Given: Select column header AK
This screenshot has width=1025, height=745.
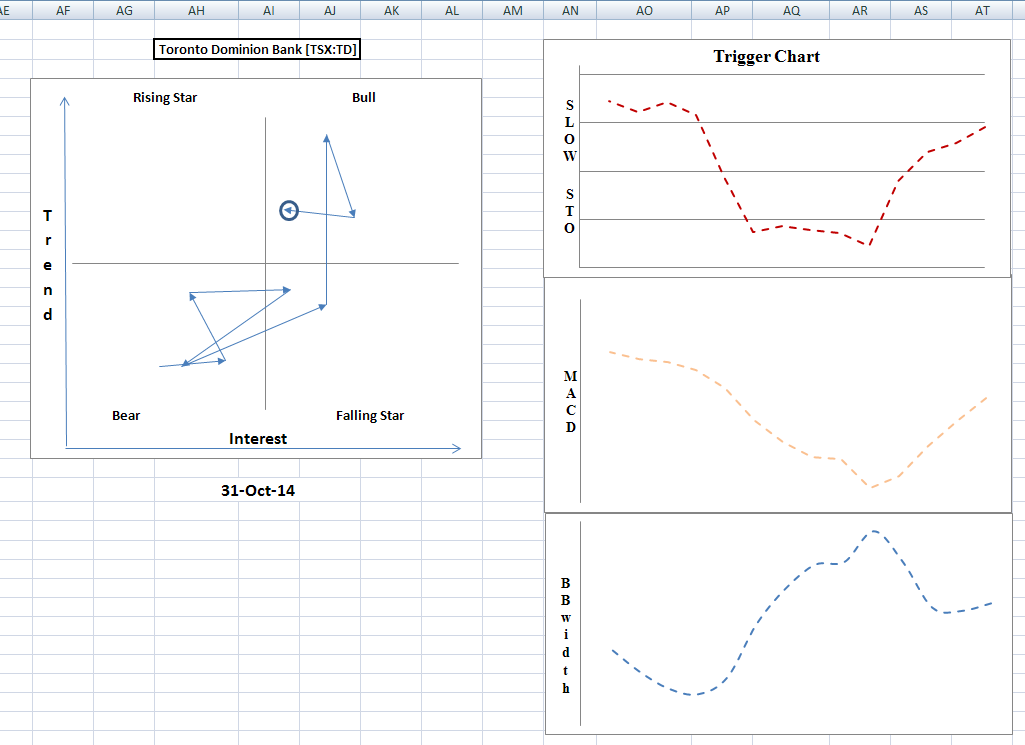Looking at the screenshot, I should [392, 10].
